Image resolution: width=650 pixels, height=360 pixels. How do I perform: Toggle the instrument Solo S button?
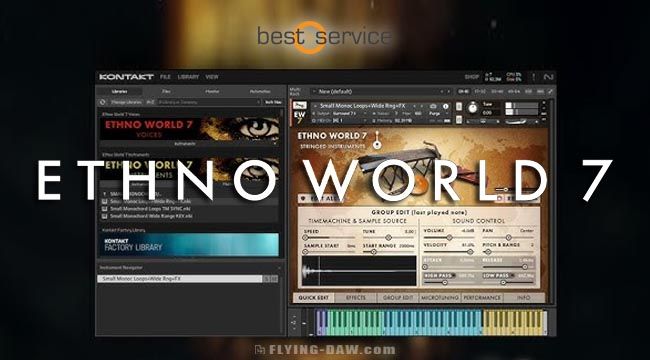pos(459,106)
